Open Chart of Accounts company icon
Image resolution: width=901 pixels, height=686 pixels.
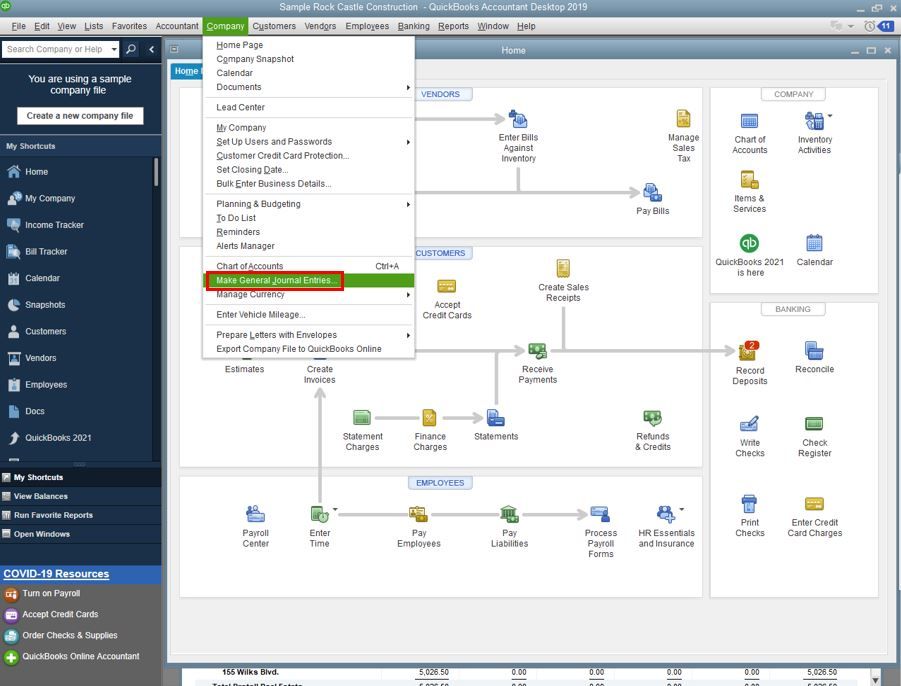click(749, 121)
